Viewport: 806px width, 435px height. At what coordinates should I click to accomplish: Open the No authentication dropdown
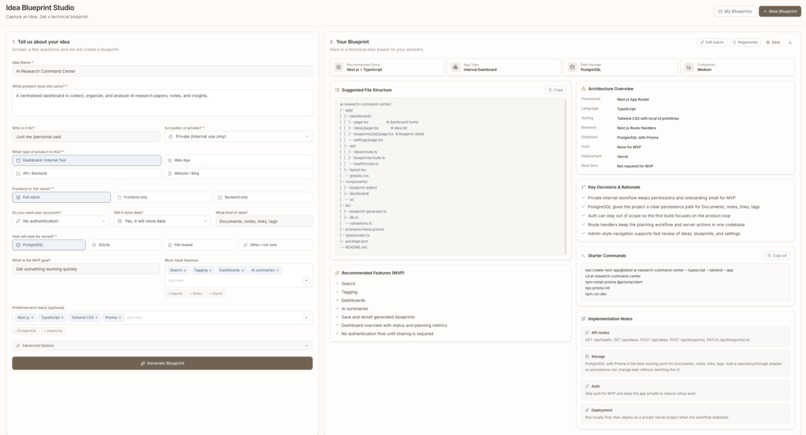[x=61, y=221]
